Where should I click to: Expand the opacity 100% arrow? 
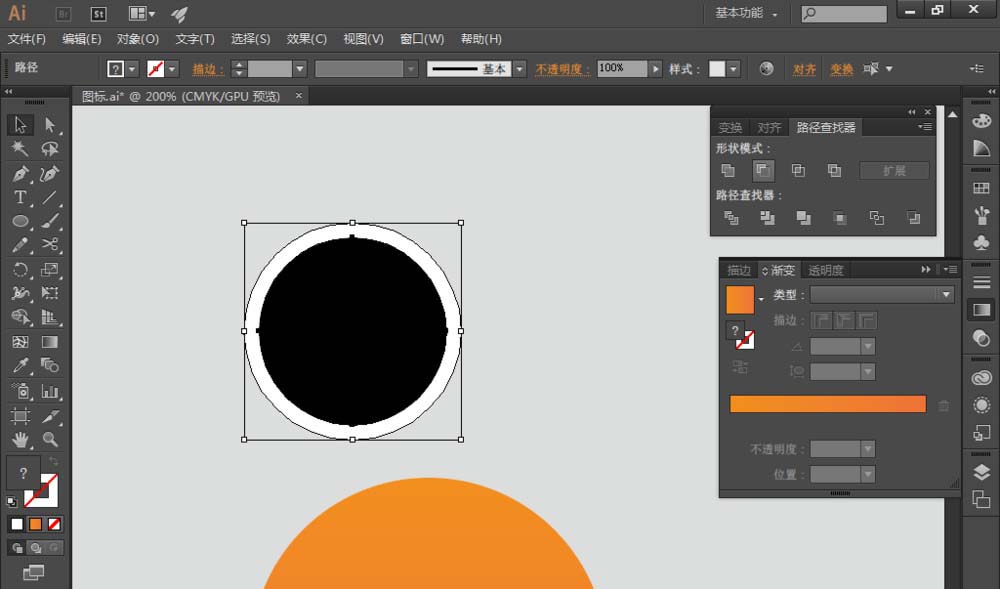(655, 69)
